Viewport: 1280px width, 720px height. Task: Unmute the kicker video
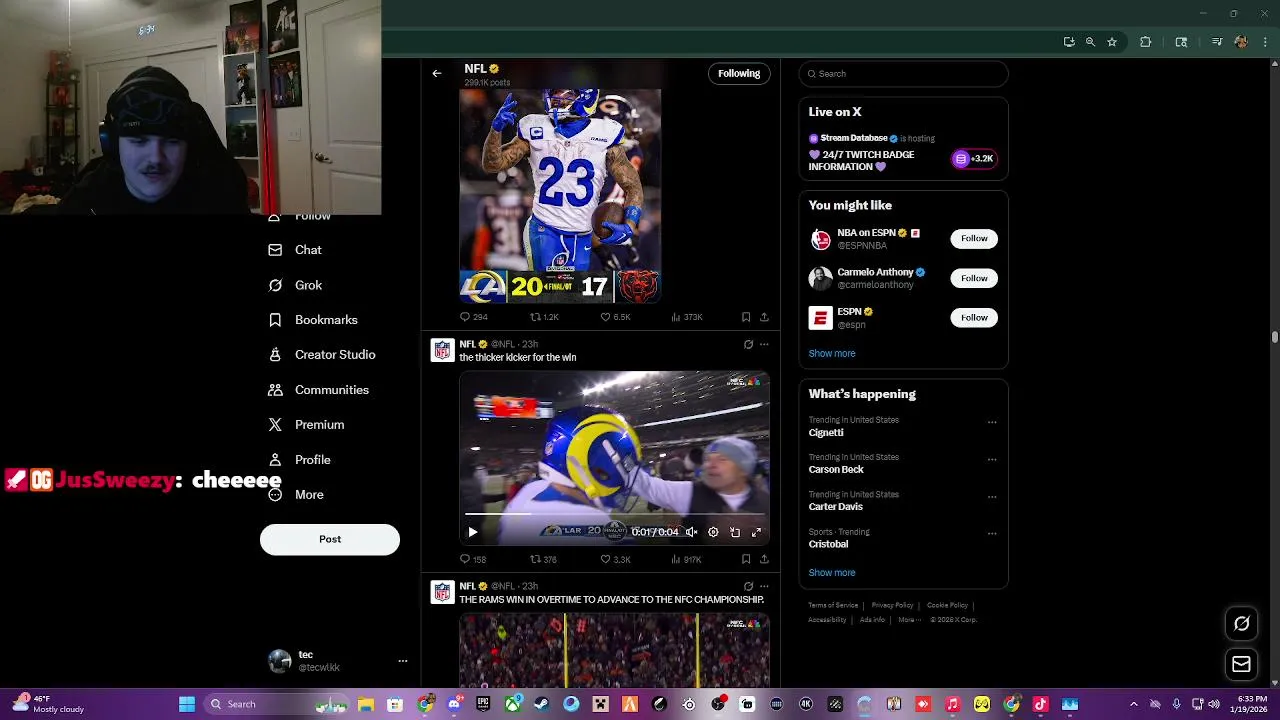(691, 532)
